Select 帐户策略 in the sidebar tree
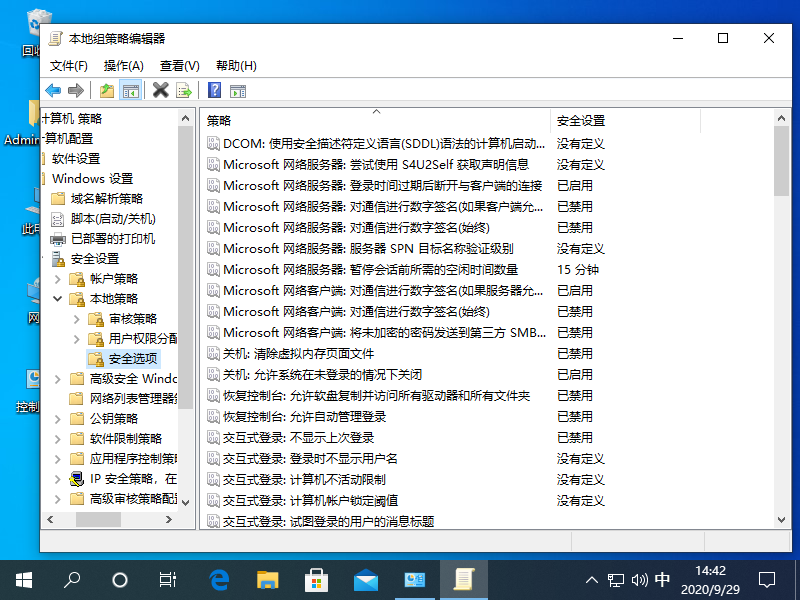 [x=117, y=278]
